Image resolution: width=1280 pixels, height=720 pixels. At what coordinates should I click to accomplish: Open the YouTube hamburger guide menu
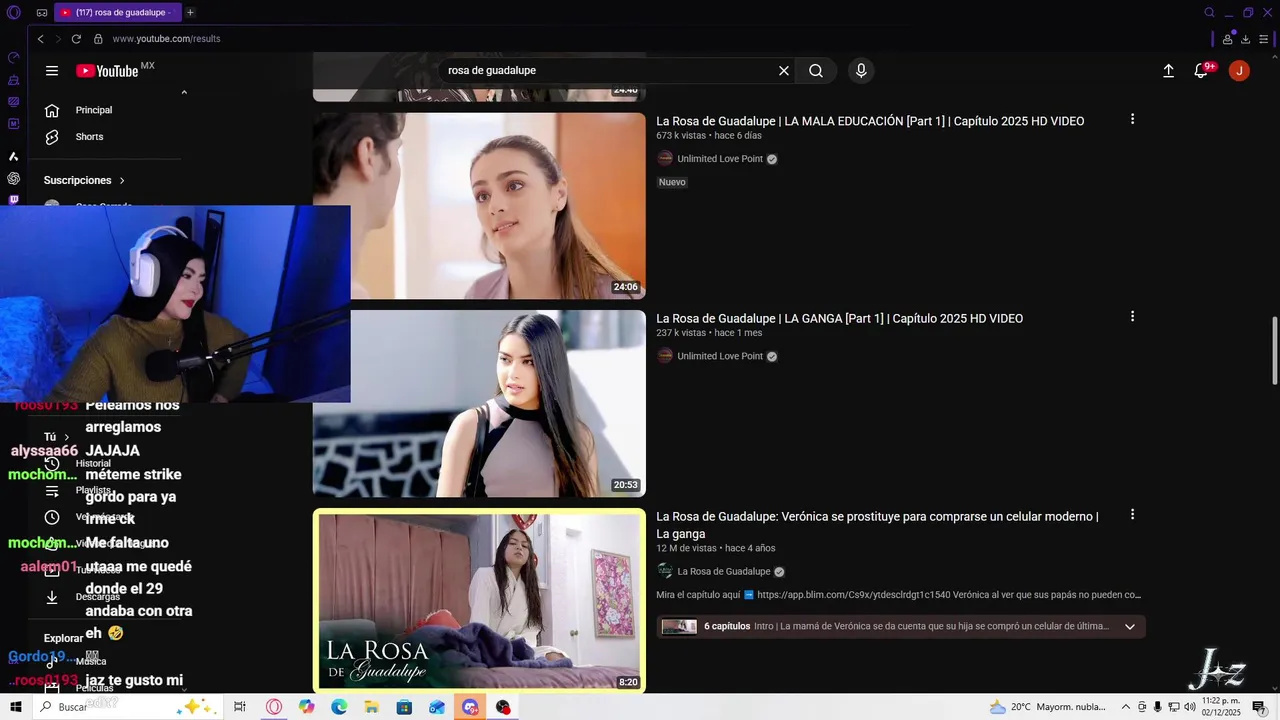[x=52, y=71]
